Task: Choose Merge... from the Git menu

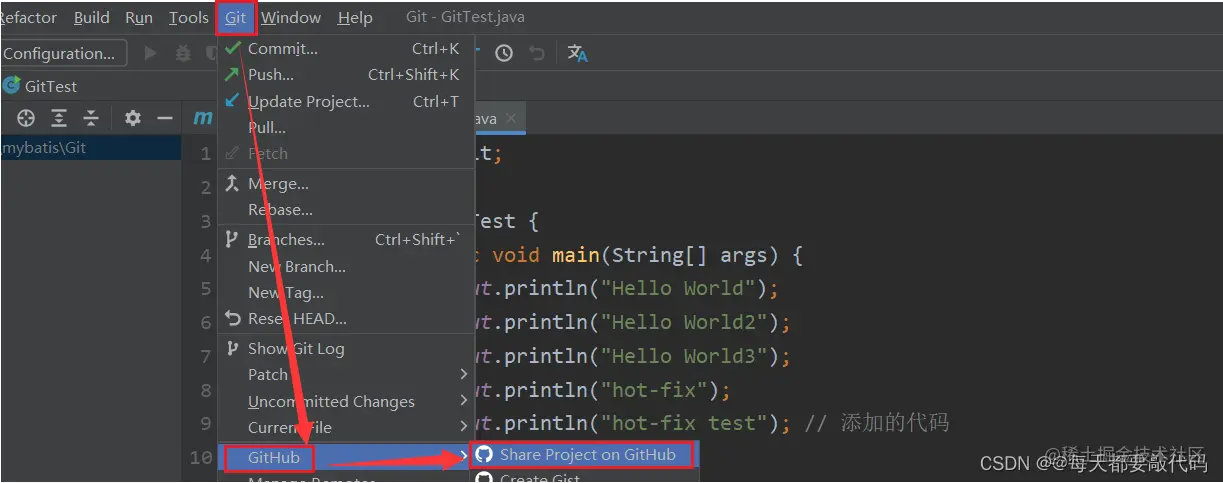Action: (345, 184)
